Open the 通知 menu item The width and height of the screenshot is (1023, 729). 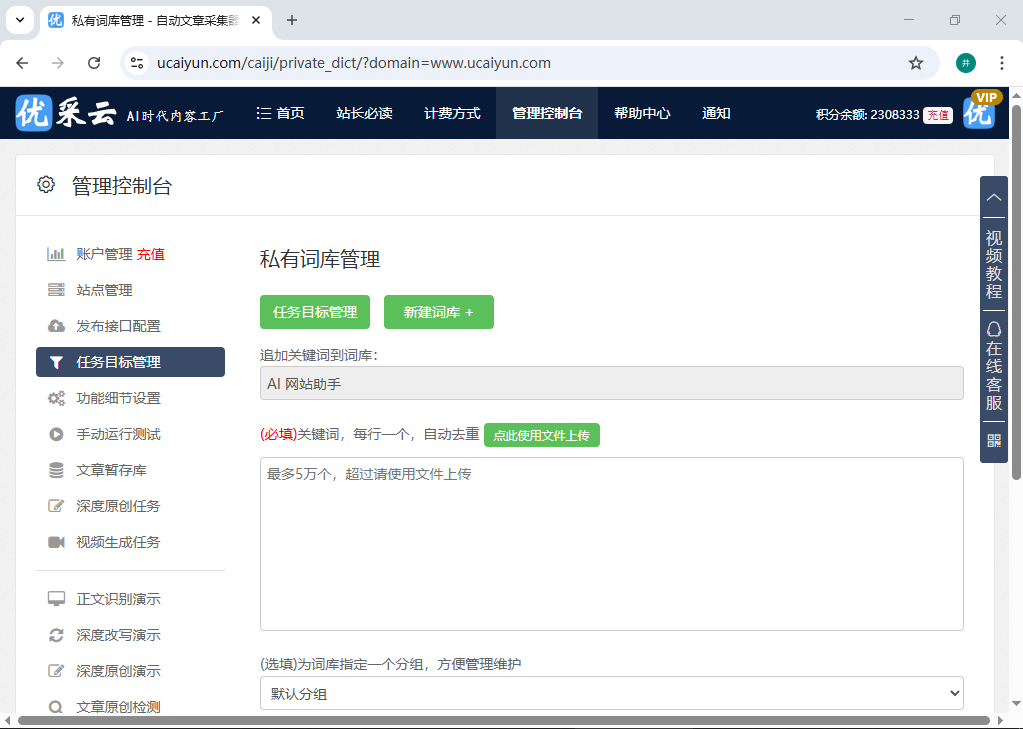(716, 113)
